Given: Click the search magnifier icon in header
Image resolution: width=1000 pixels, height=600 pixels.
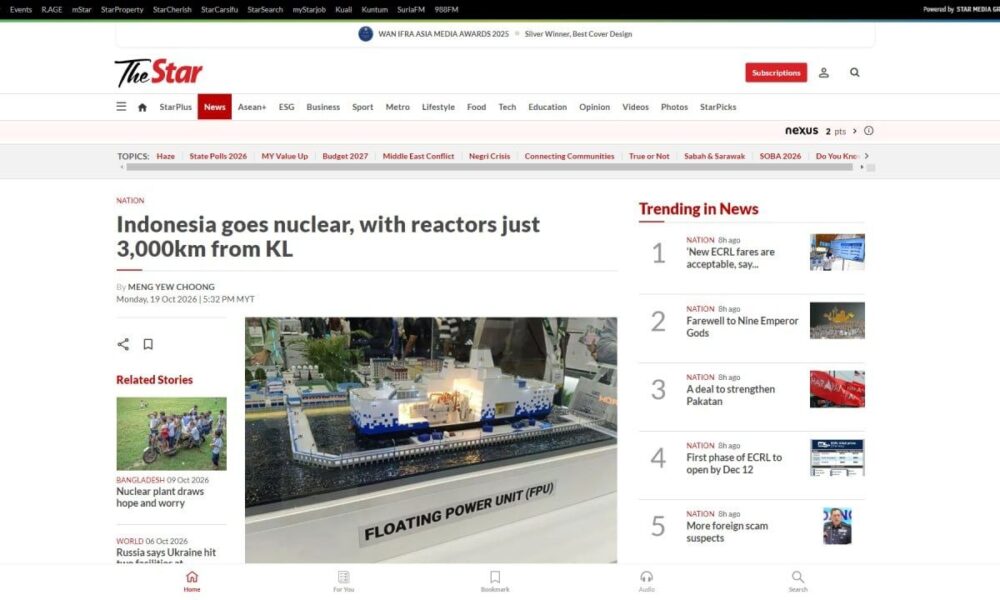Looking at the screenshot, I should click(855, 73).
